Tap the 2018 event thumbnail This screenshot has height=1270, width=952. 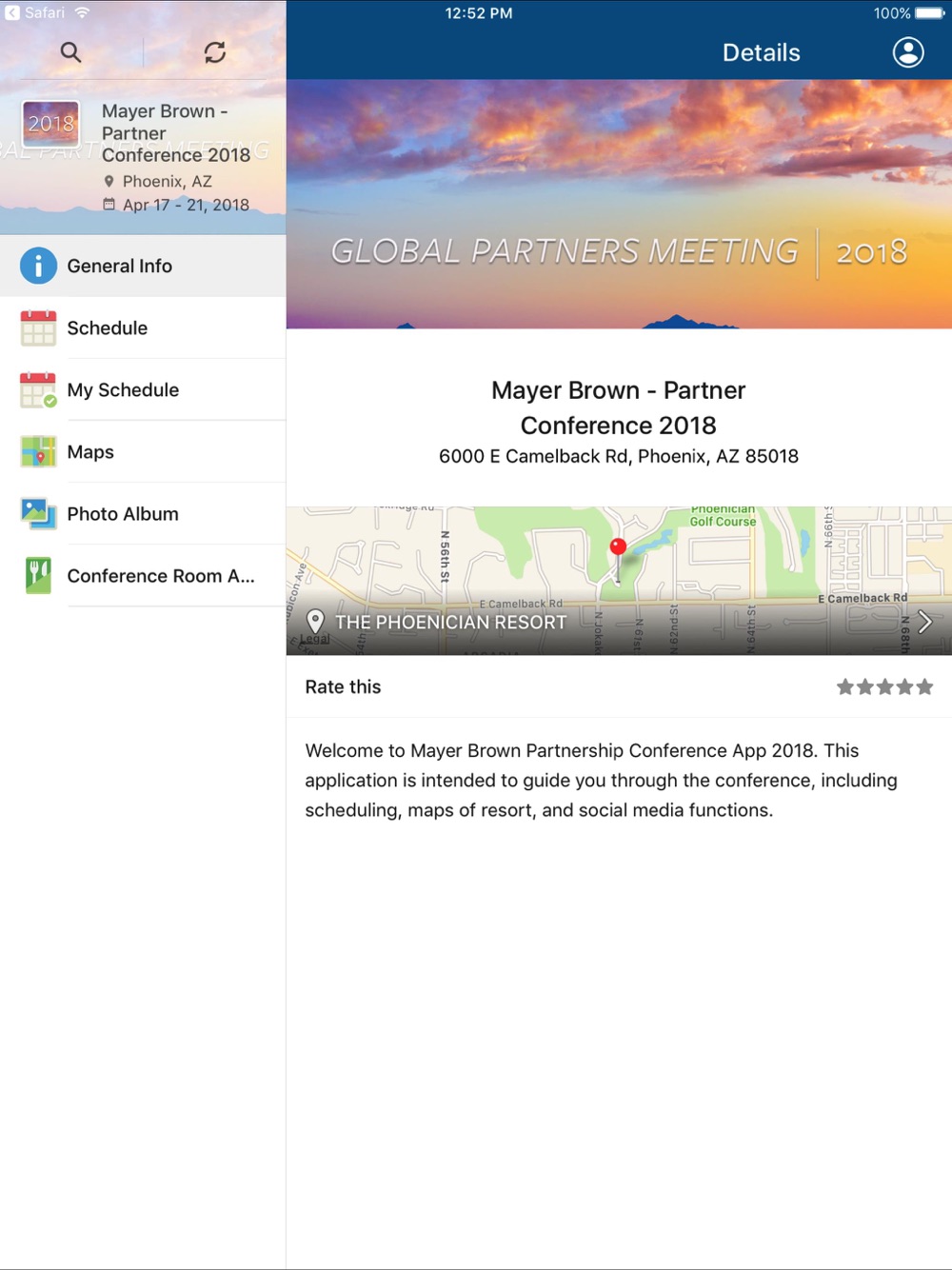click(x=50, y=124)
